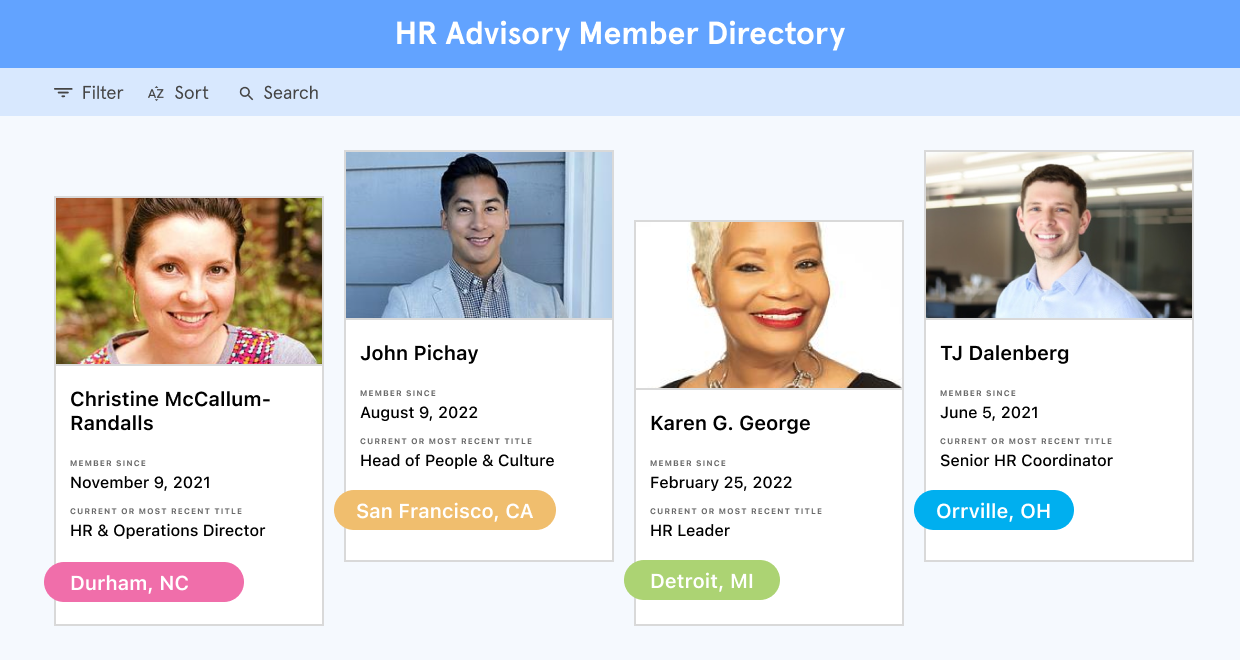Image resolution: width=1240 pixels, height=660 pixels.
Task: Click TJ Dalenberg's profile photo
Action: [1058, 234]
